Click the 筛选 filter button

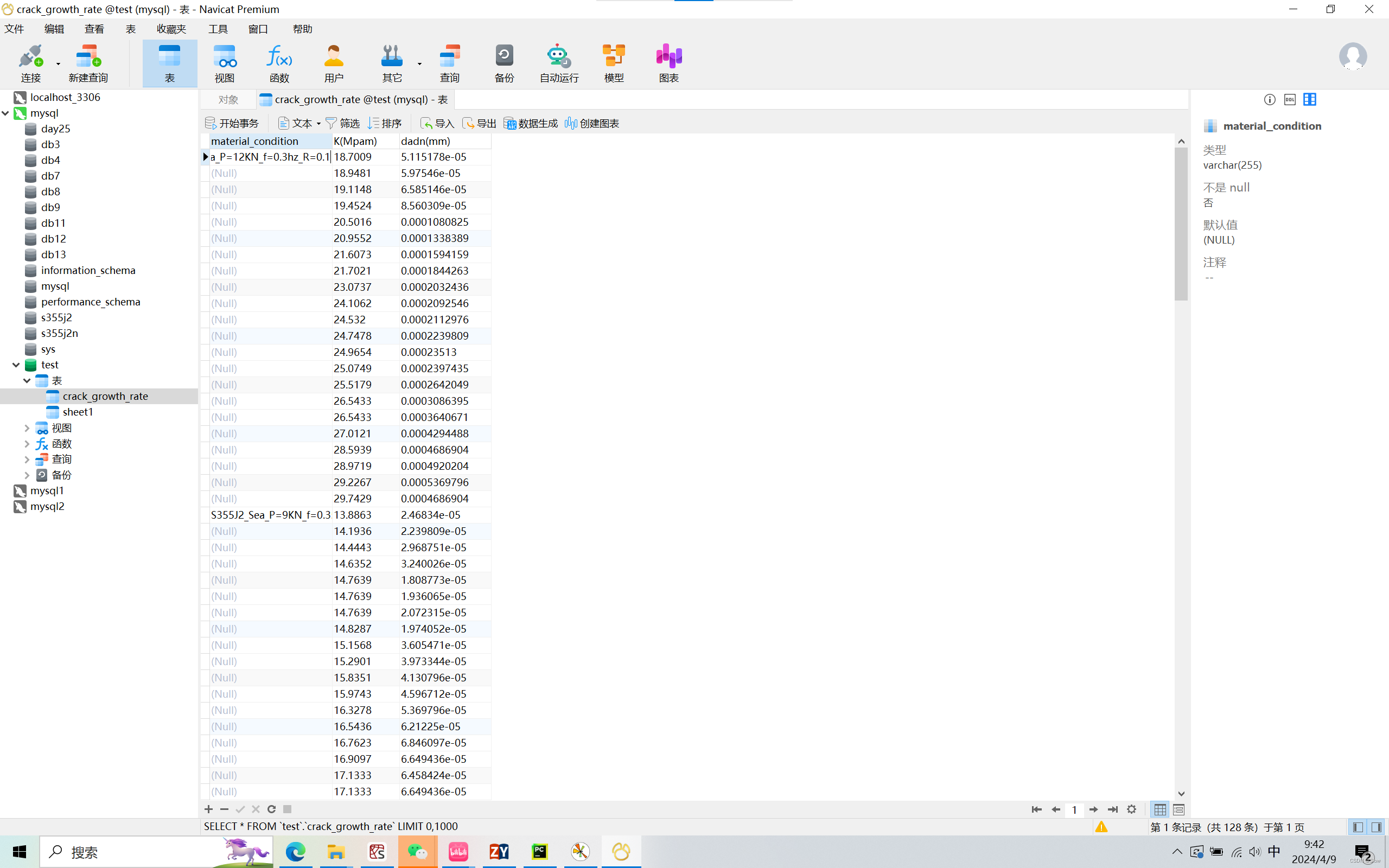coord(343,124)
